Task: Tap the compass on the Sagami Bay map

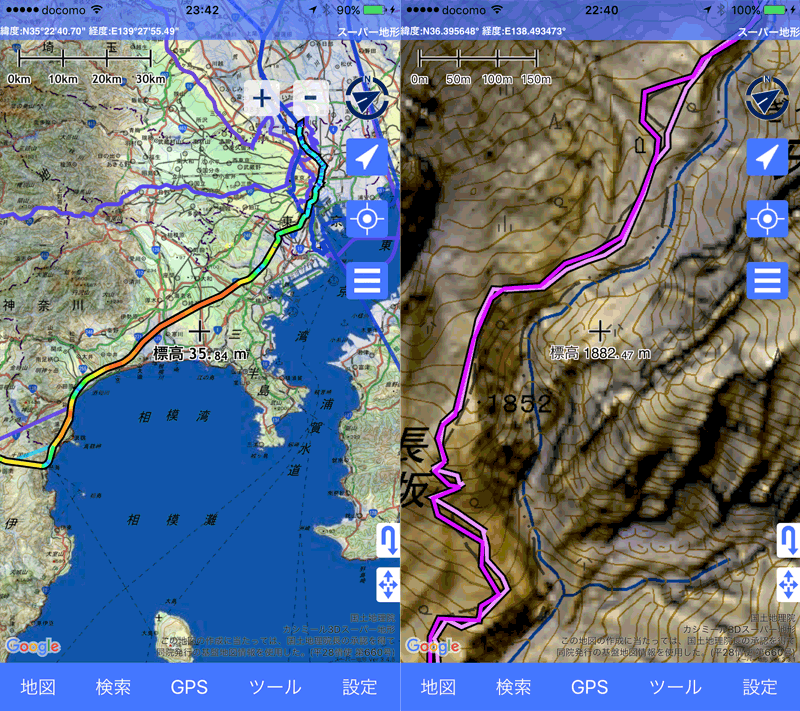Action: (366, 97)
